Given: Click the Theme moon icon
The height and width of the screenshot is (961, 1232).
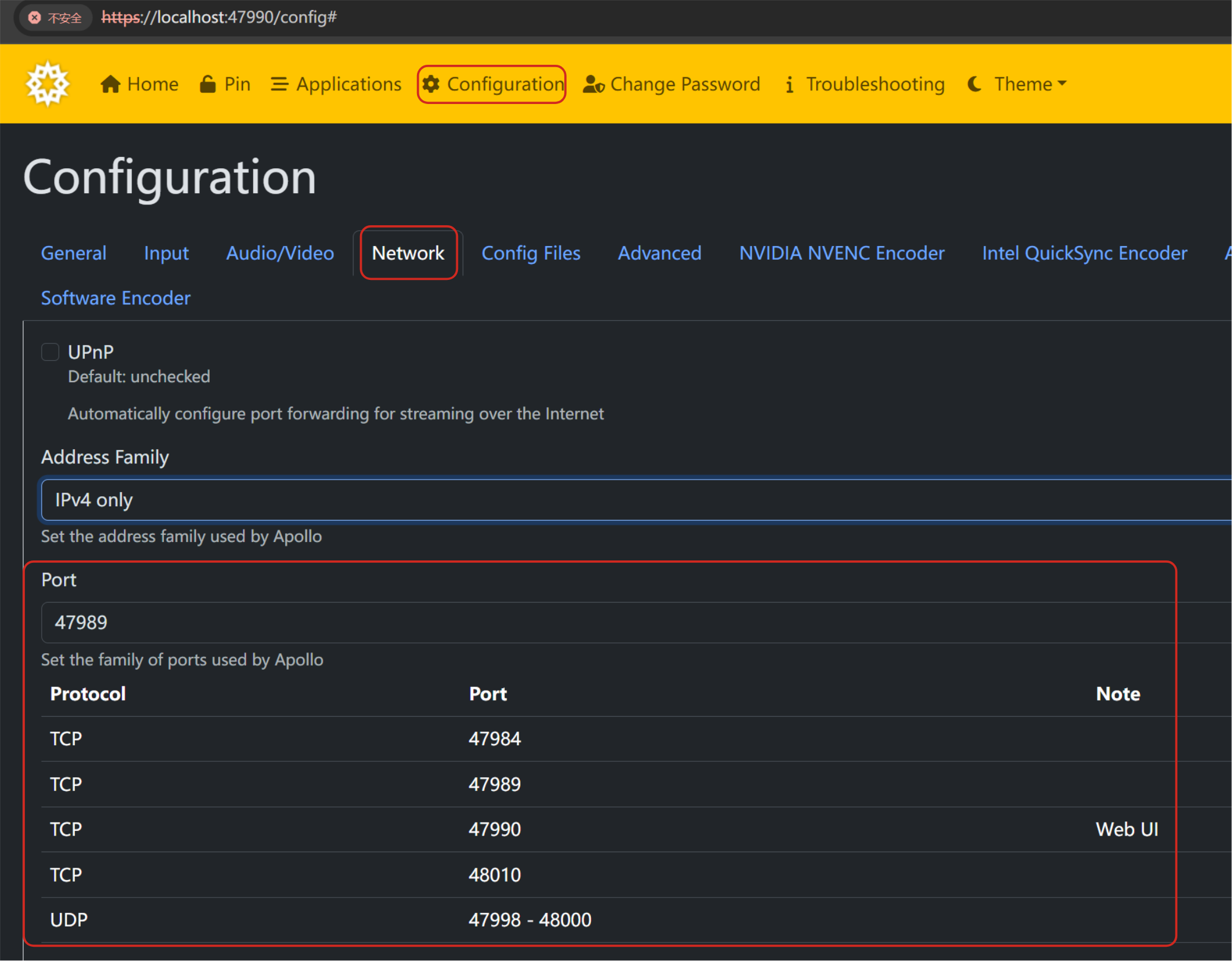Looking at the screenshot, I should click(x=974, y=84).
